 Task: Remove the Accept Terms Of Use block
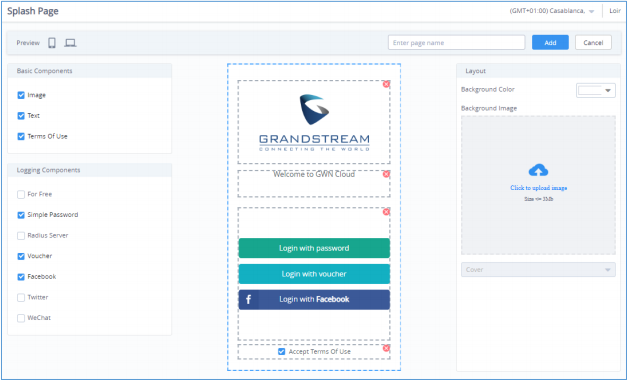pos(386,348)
